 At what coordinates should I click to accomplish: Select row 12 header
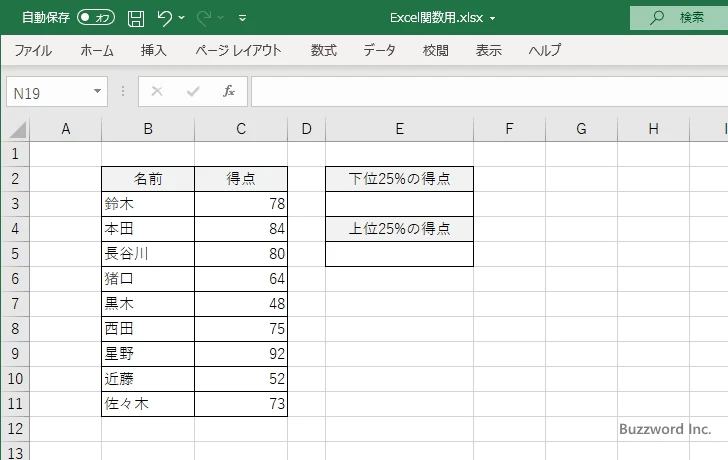[x=15, y=428]
